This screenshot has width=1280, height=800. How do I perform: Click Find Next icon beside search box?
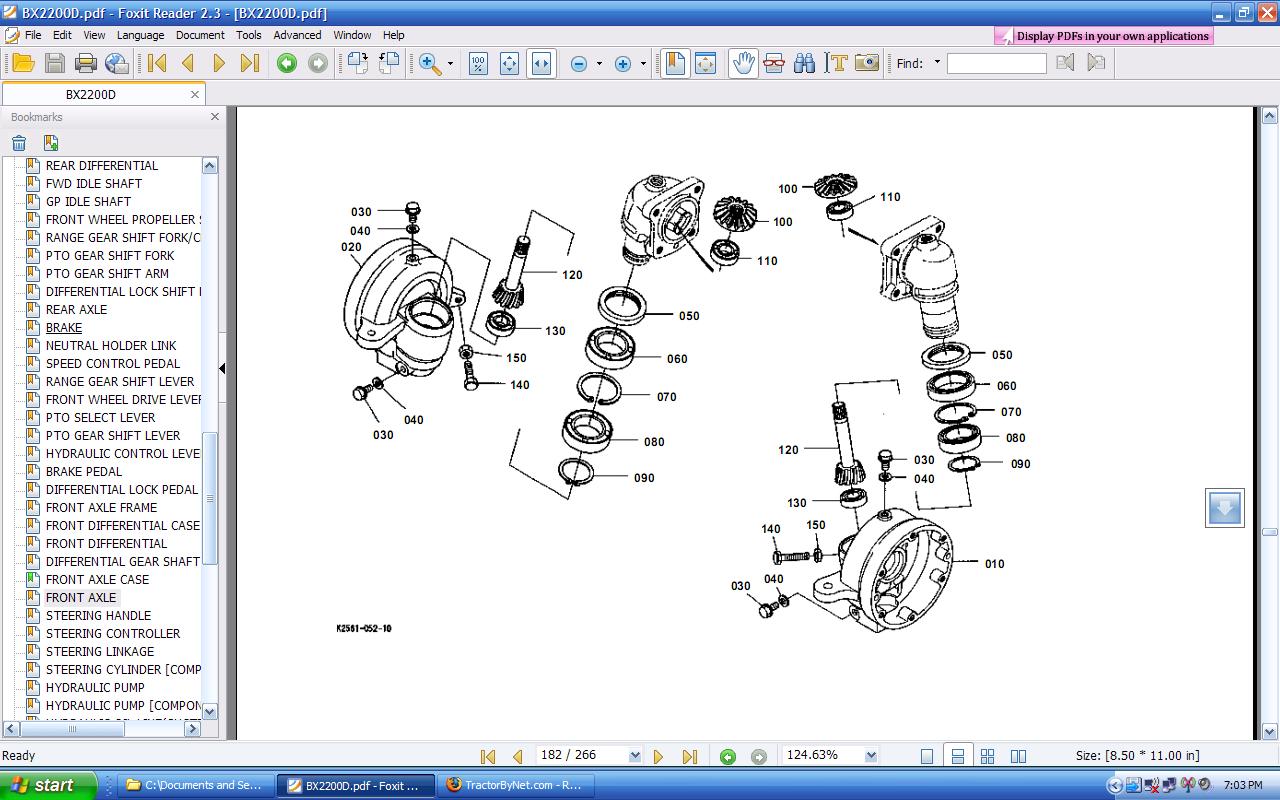(1096, 62)
